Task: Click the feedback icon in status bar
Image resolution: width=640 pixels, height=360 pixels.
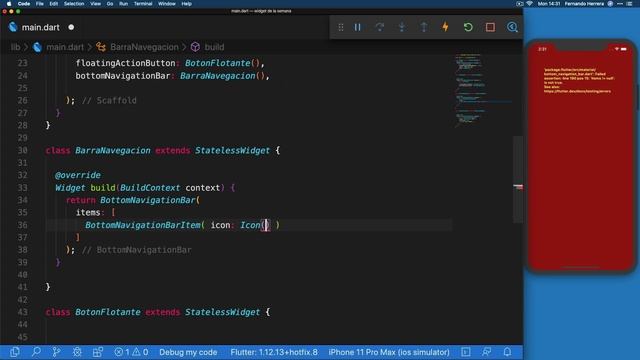Action: (x=487, y=352)
